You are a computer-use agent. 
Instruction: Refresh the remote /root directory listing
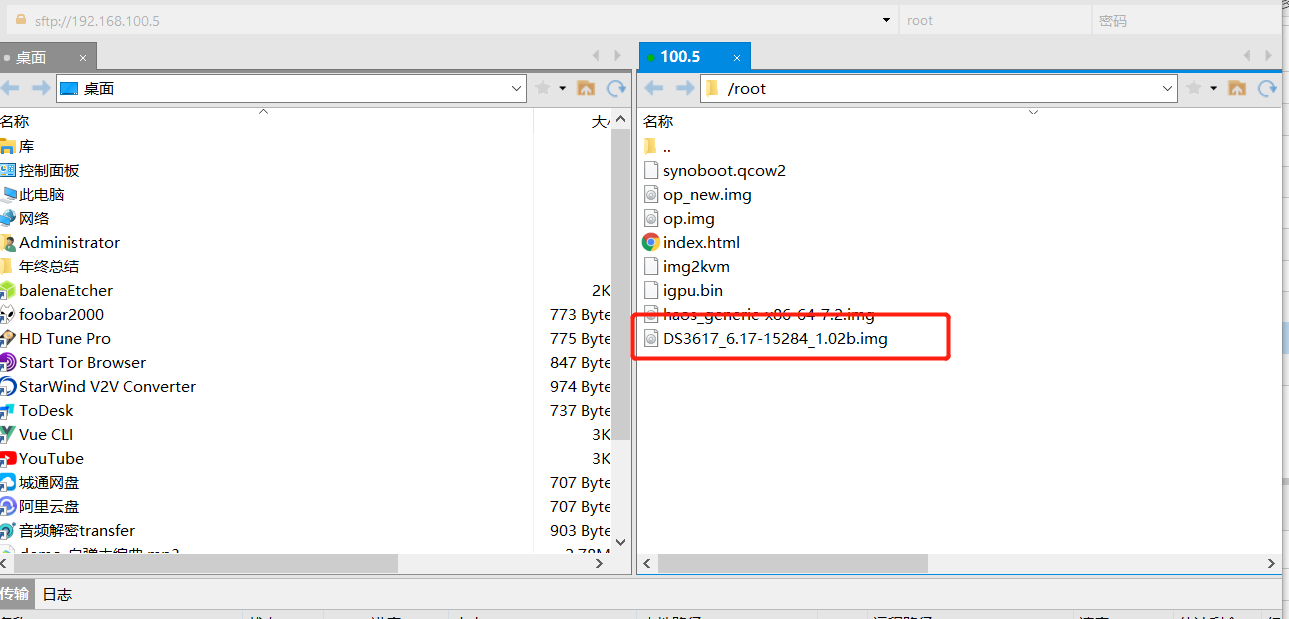click(1267, 89)
